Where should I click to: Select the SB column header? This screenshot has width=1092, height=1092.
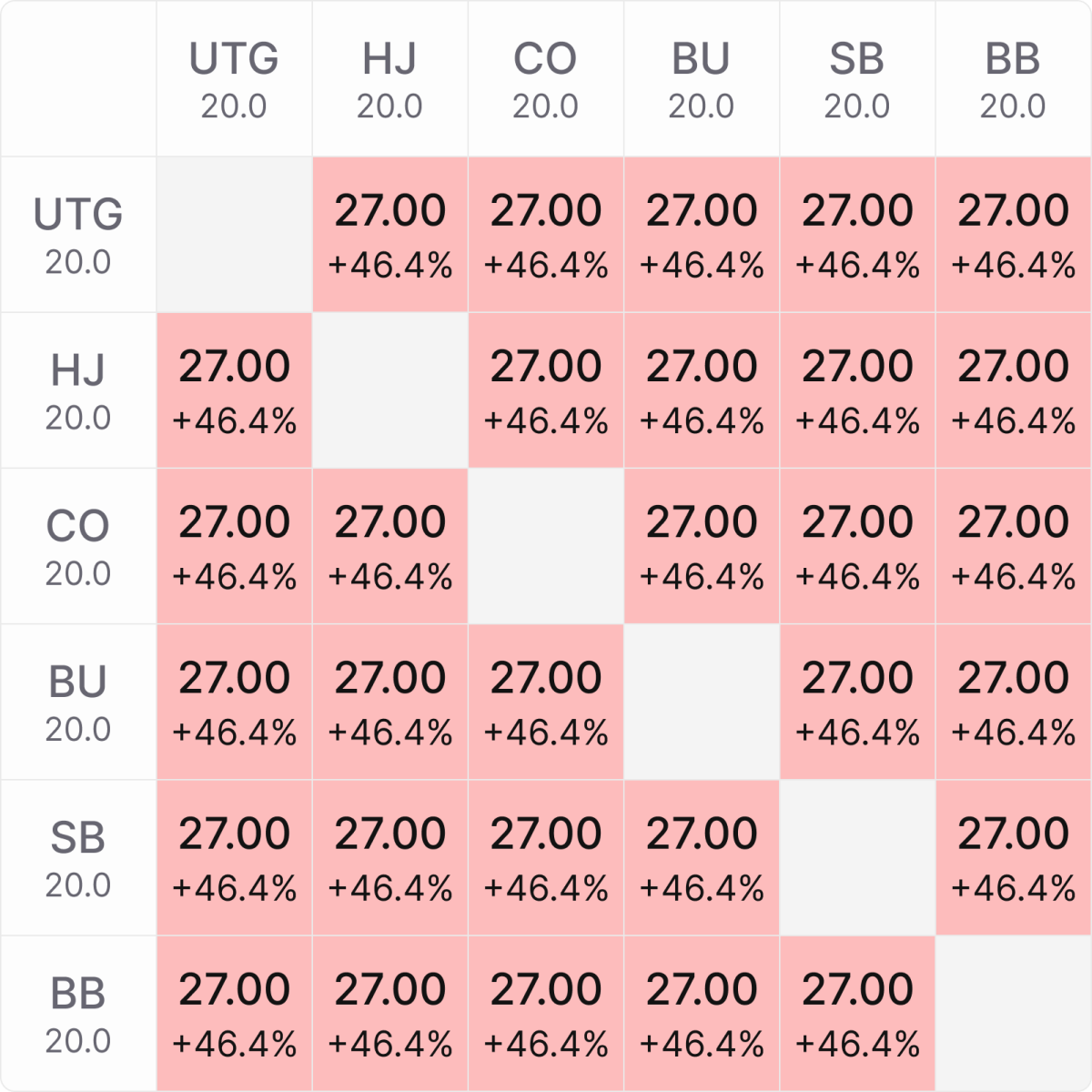[x=856, y=78]
